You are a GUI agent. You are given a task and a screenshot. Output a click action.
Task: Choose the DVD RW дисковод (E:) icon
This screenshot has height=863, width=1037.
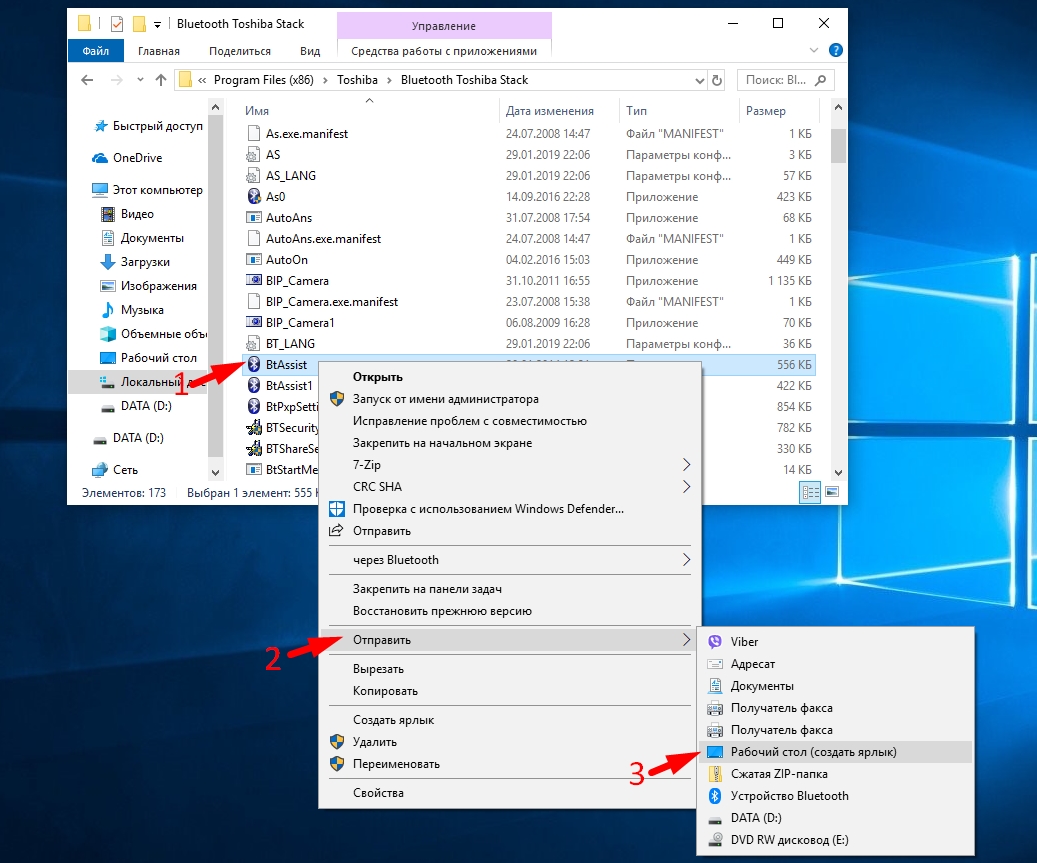tap(714, 840)
